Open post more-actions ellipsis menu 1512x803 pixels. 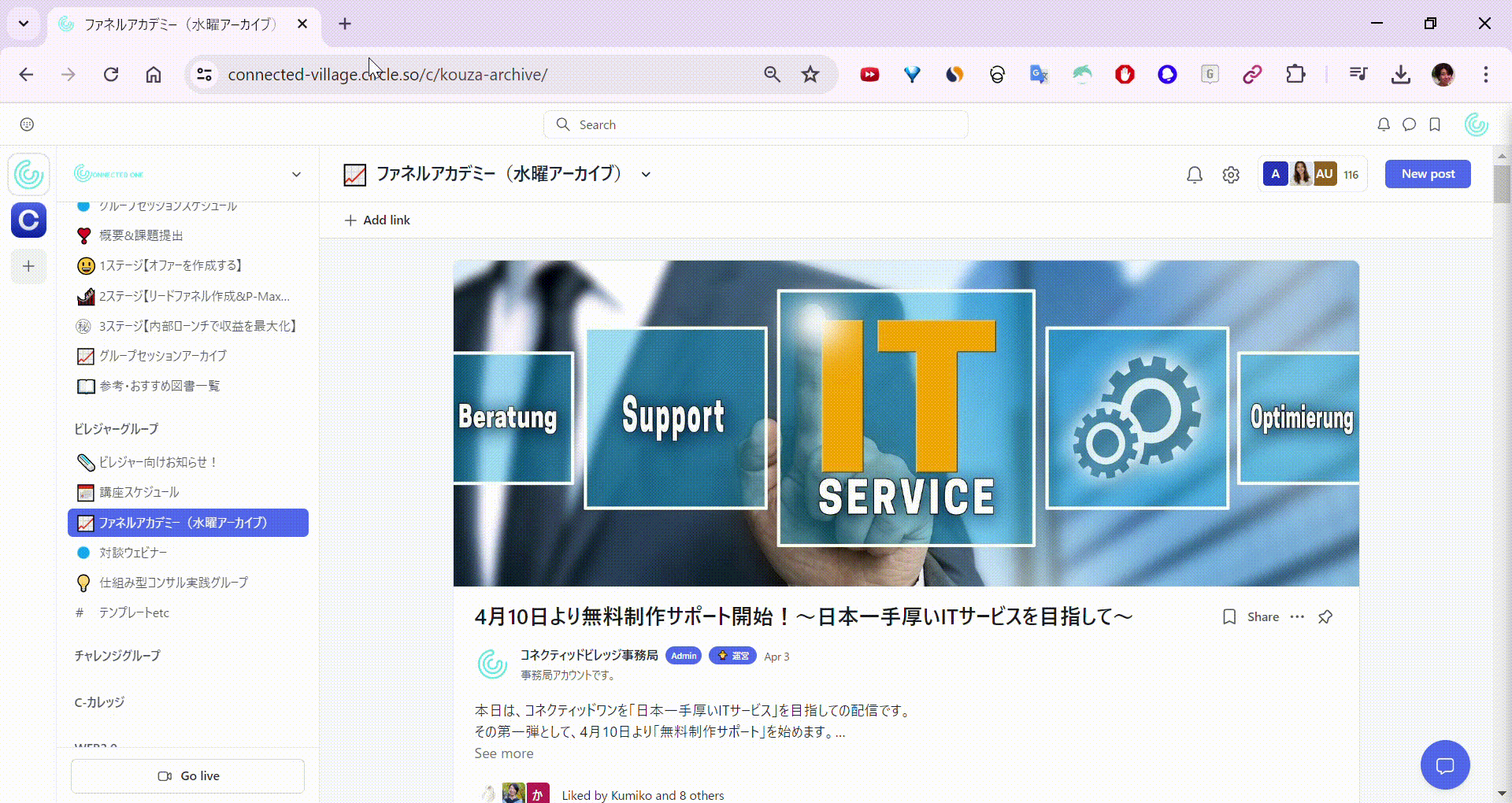(x=1297, y=617)
